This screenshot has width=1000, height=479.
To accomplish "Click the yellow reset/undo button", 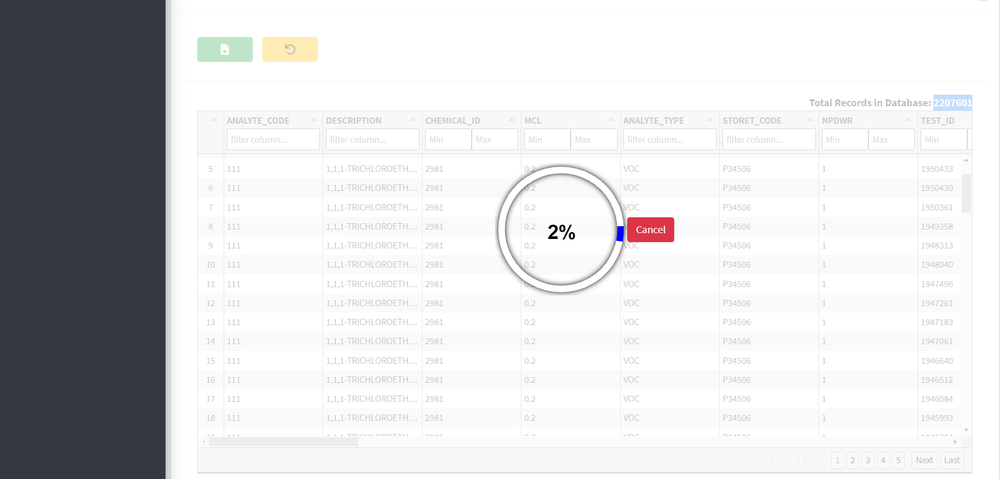I will click(x=290, y=49).
